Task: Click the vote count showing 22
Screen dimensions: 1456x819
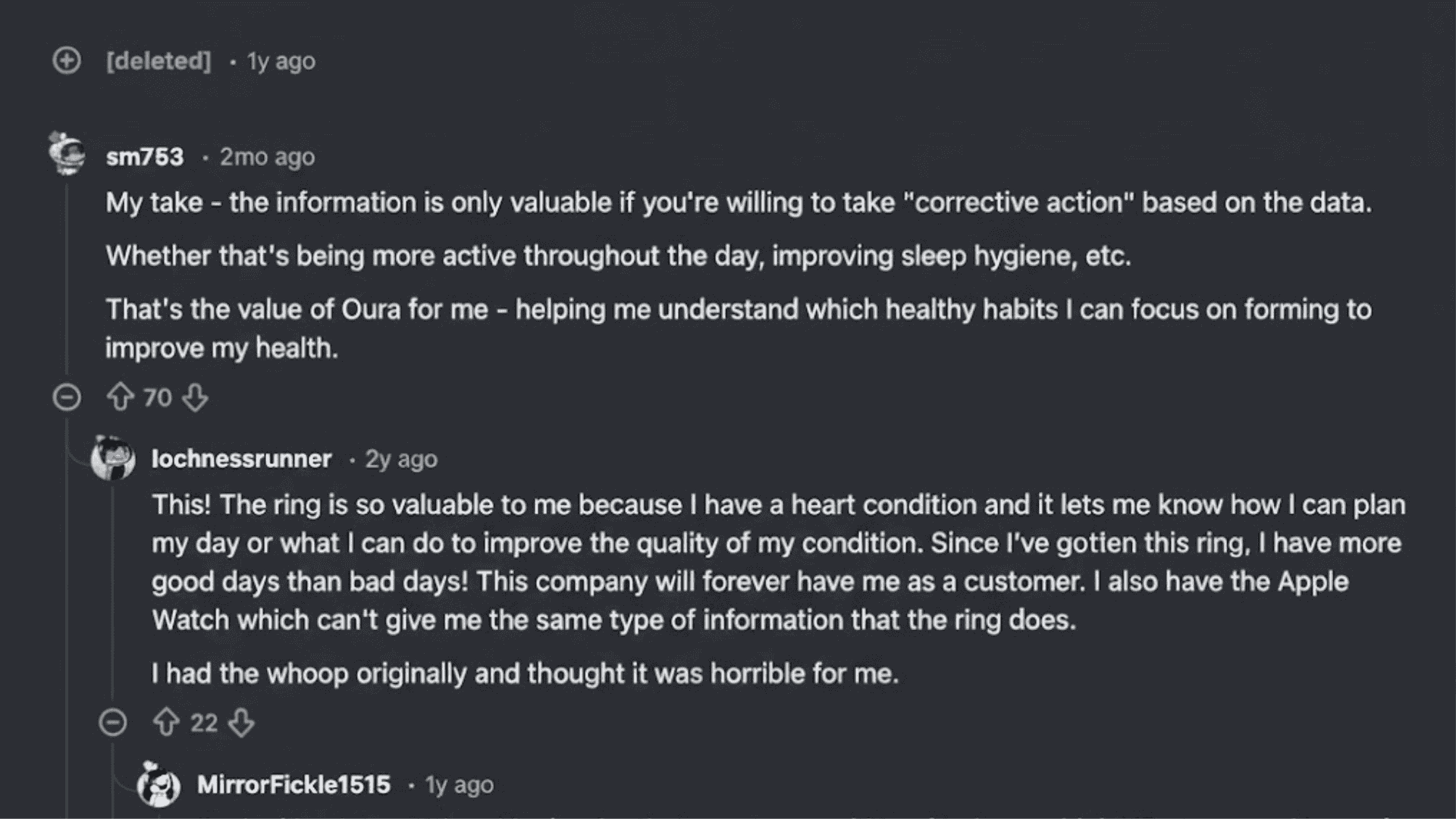Action: click(203, 723)
